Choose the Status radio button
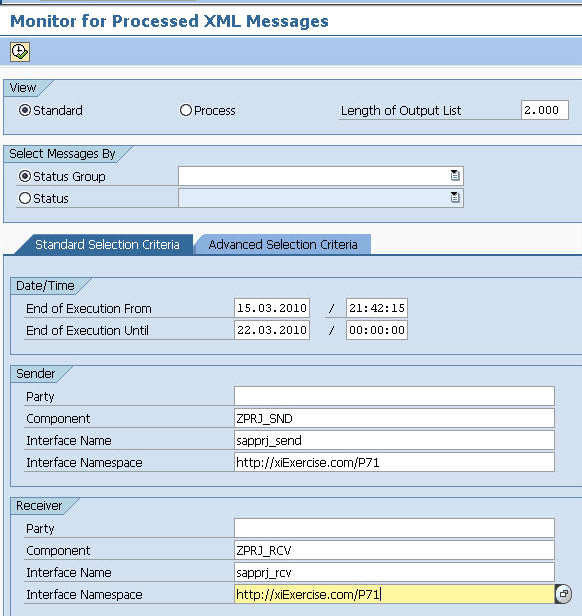The width and height of the screenshot is (582, 616). [x=25, y=198]
